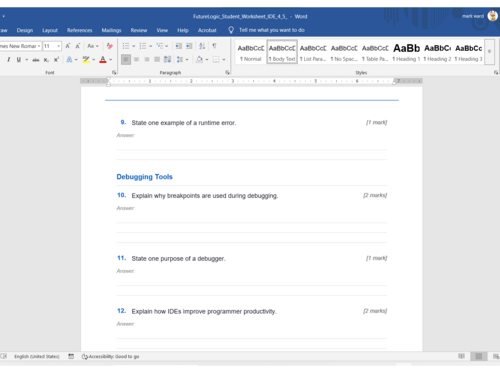Apply strikethrough formatting

tap(36, 60)
